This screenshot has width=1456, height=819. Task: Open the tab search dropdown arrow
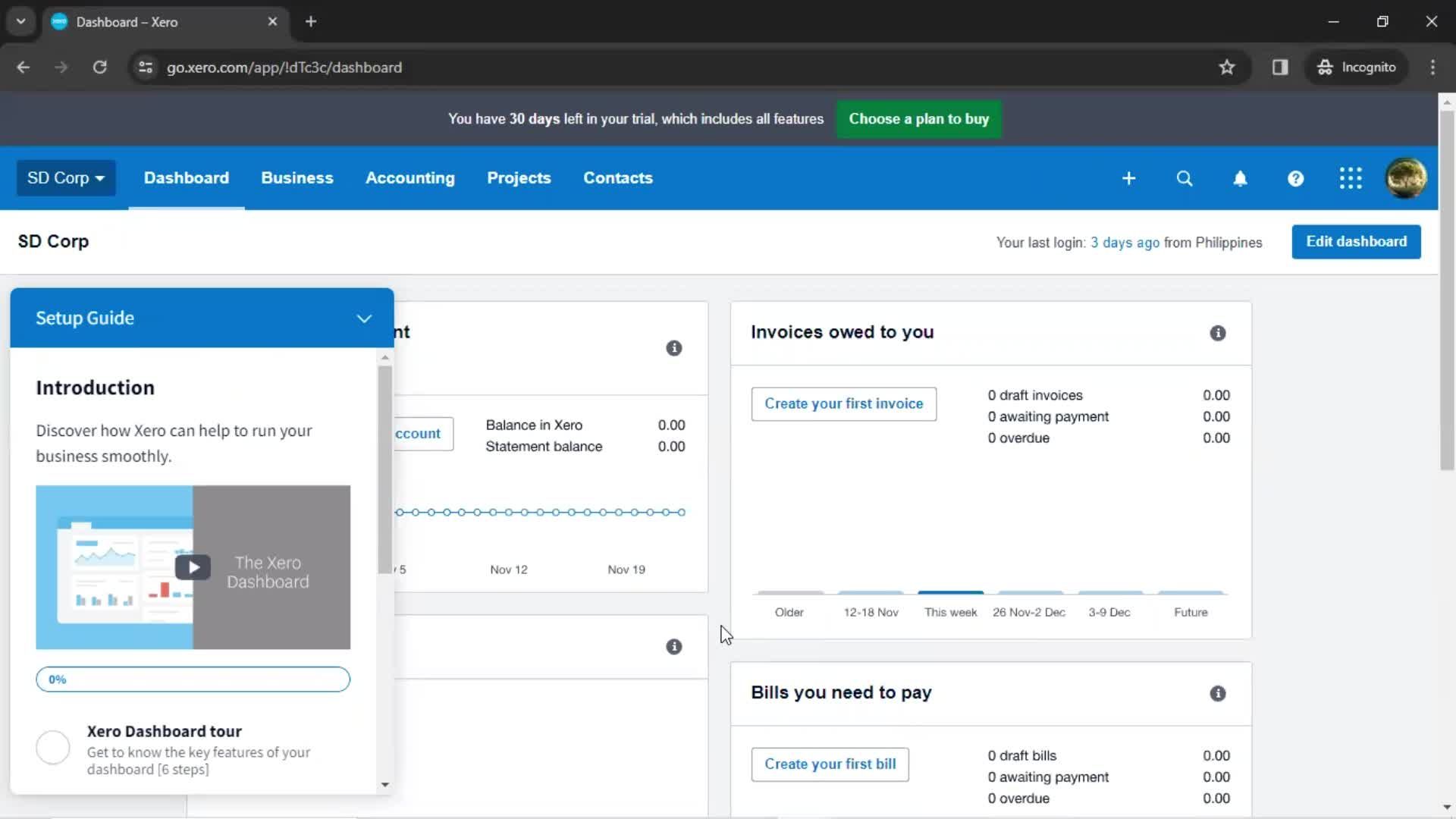(20, 21)
